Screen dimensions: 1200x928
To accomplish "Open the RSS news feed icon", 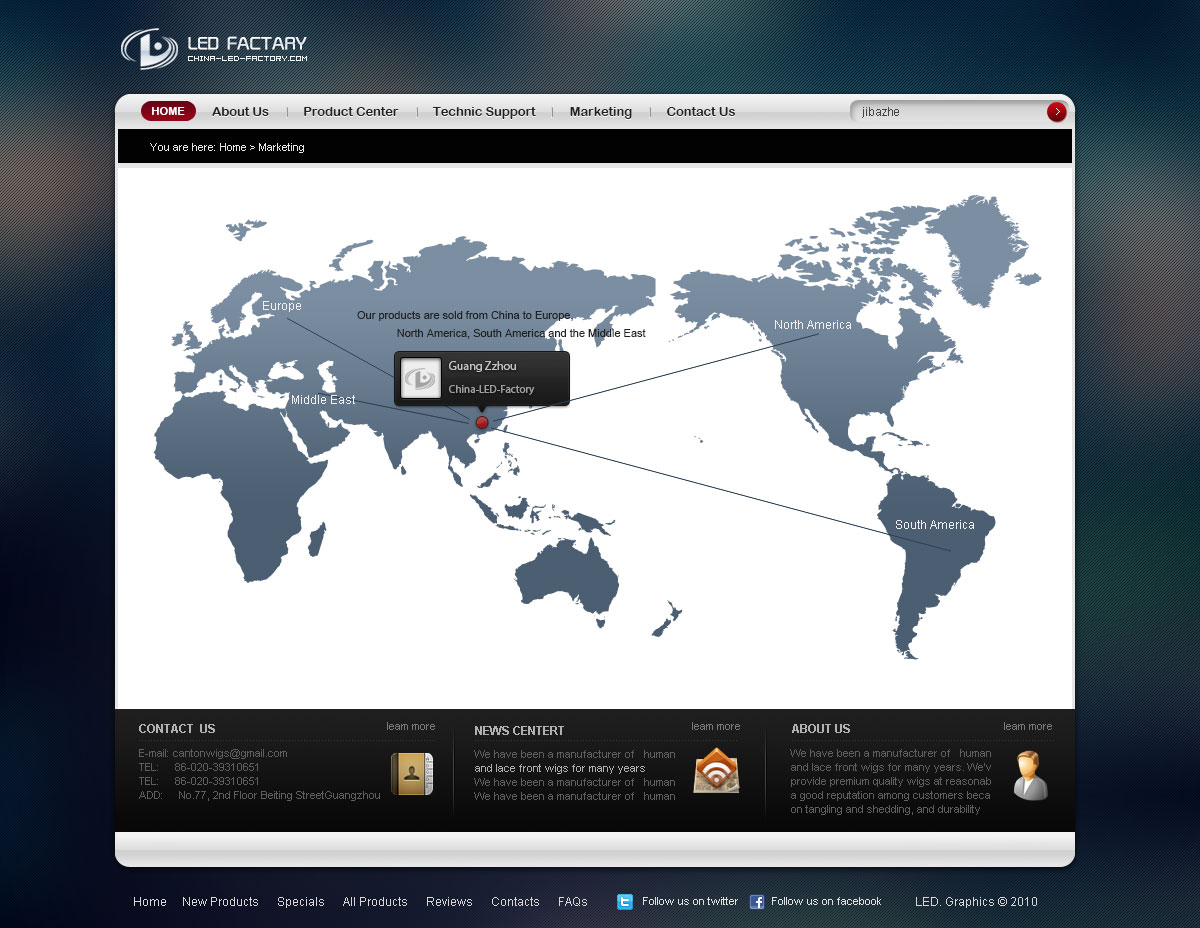I will click(x=716, y=772).
